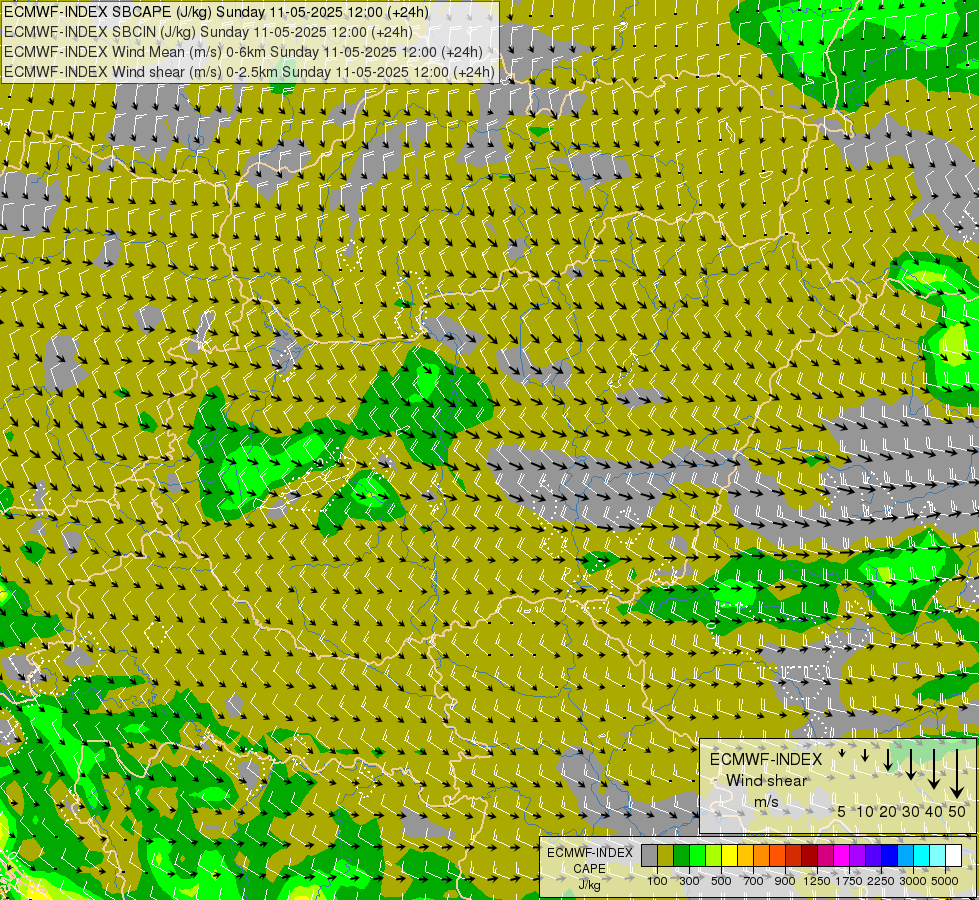Click the 10 m/s wind shear legend arrow
This screenshot has width=979, height=900.
[x=865, y=756]
